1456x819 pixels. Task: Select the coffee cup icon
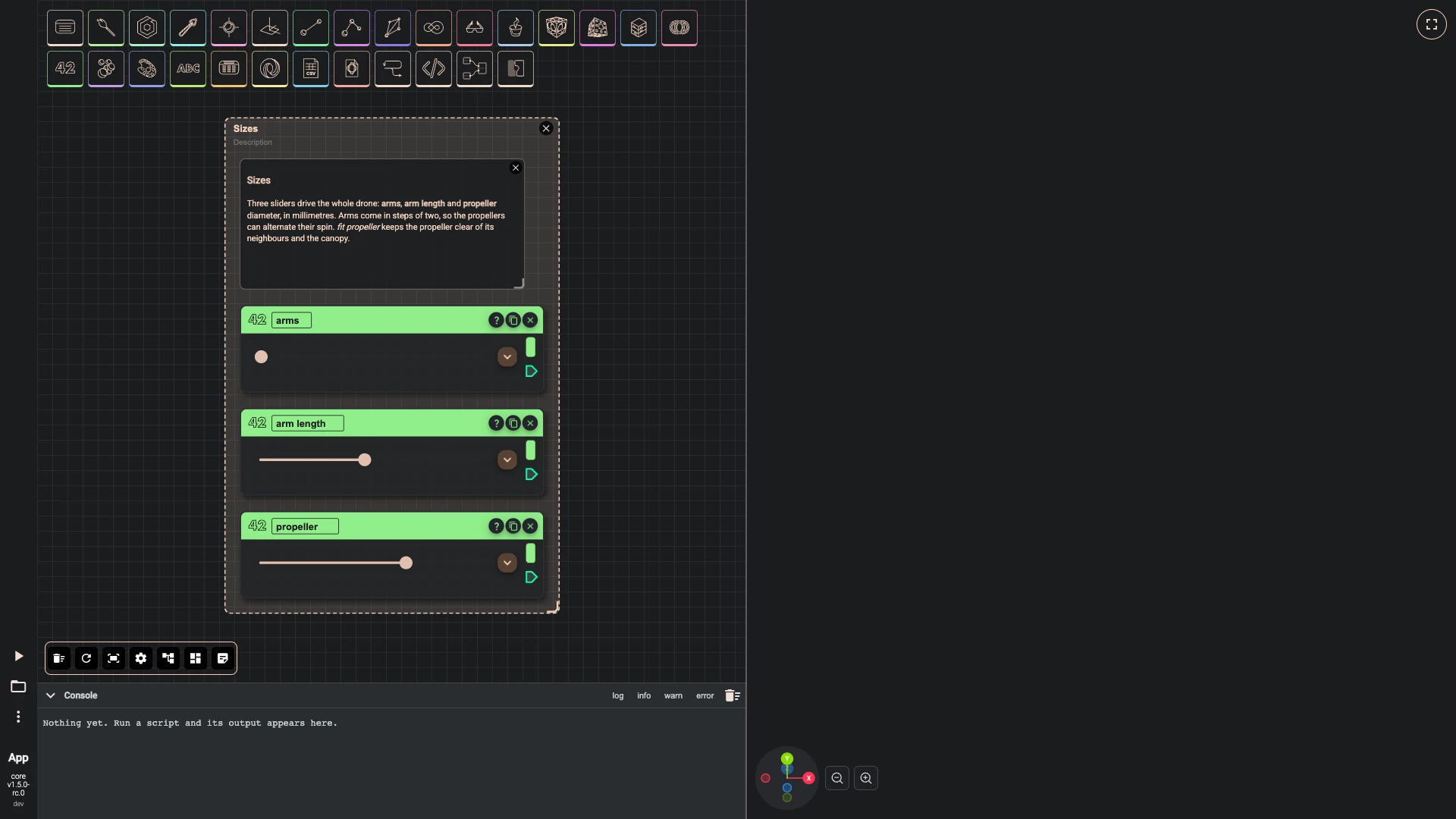tap(516, 28)
